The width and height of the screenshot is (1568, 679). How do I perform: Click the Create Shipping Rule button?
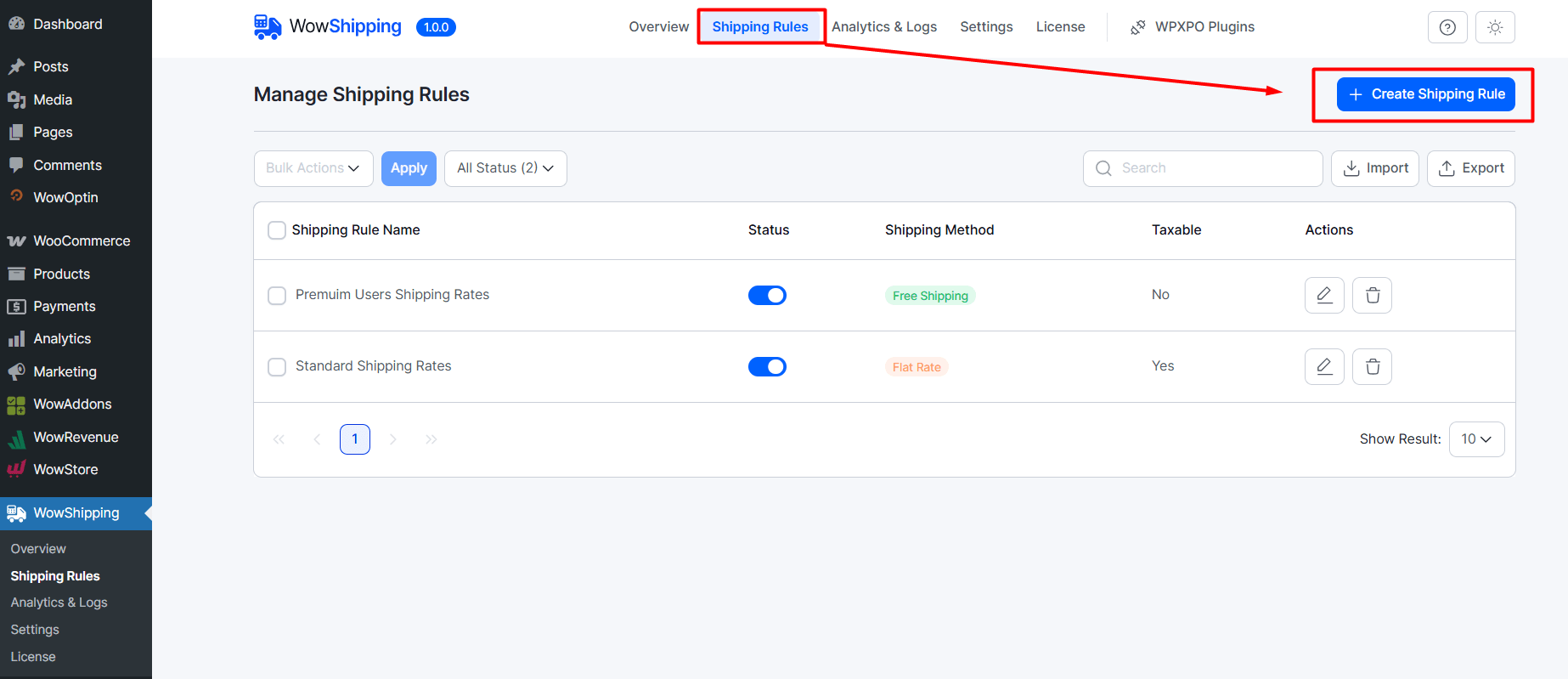coord(1426,94)
